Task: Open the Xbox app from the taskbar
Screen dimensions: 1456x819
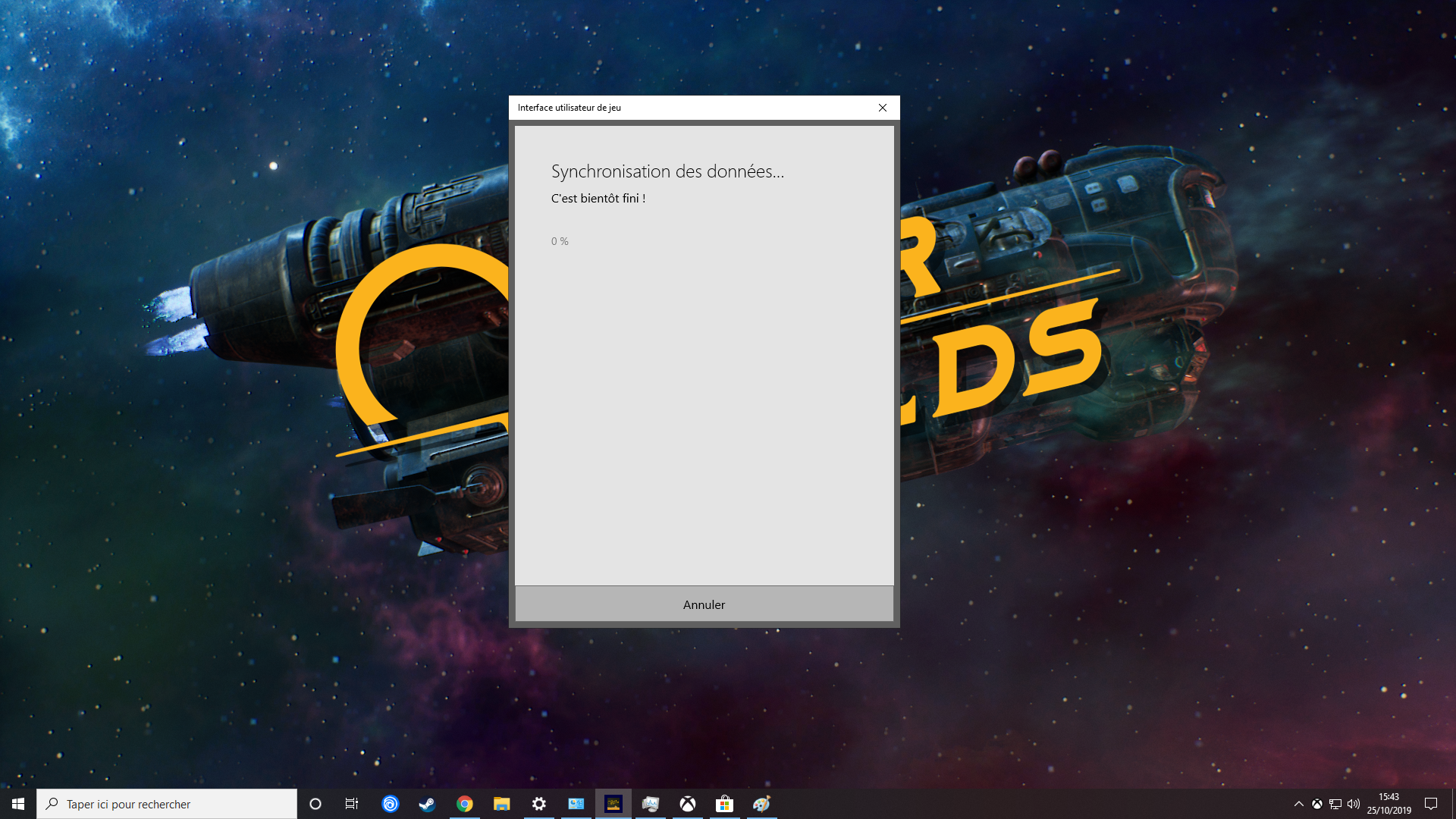Action: (687, 804)
